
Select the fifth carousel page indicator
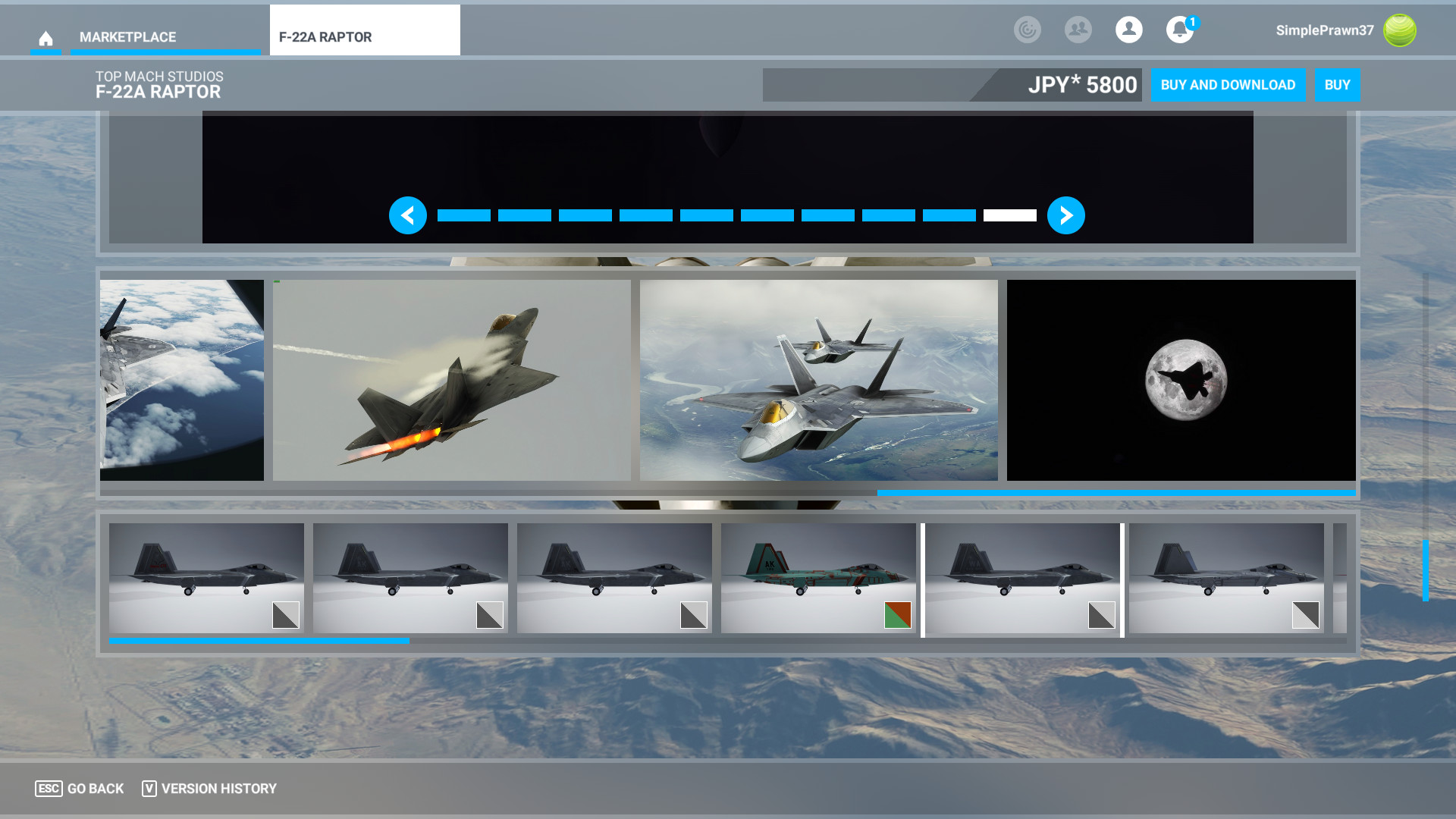pos(706,215)
